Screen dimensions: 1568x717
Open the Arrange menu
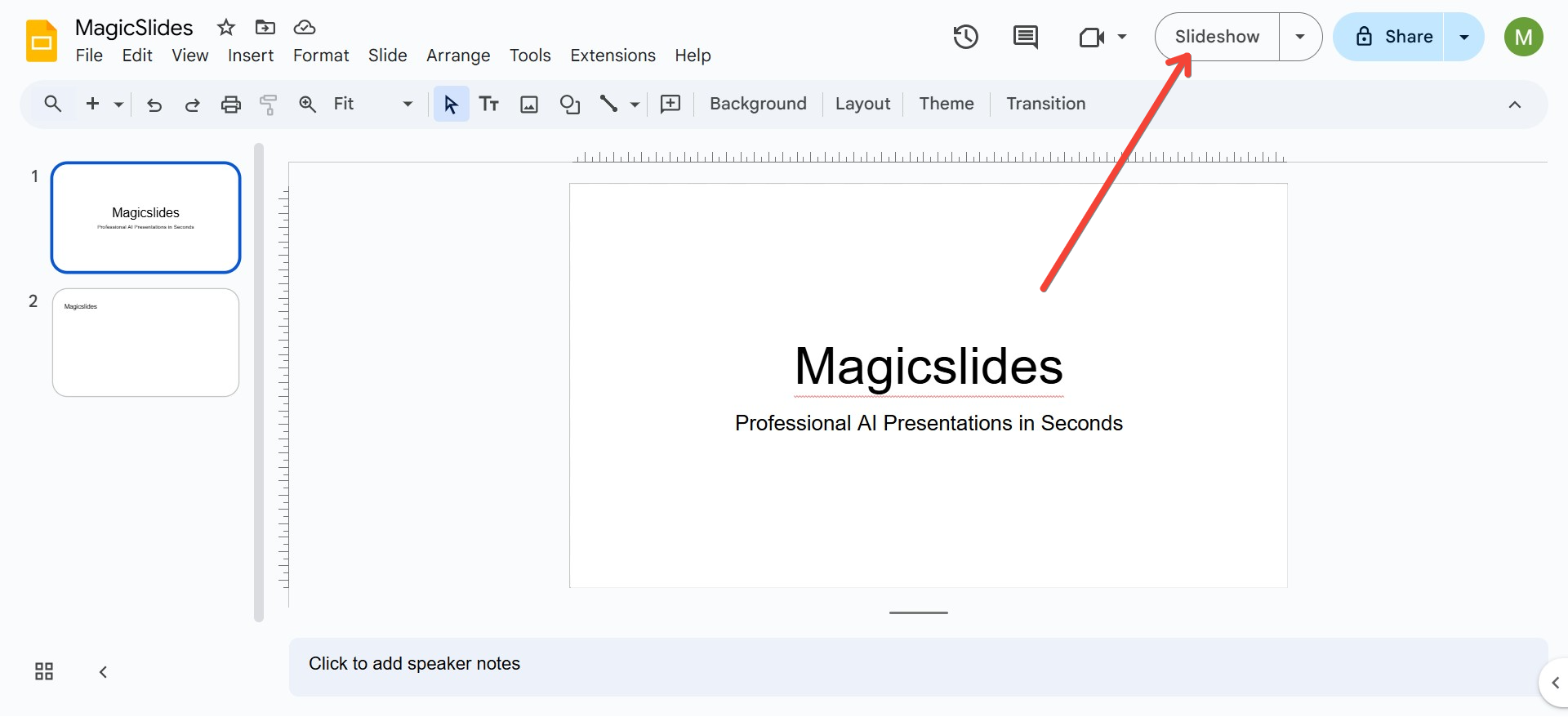[x=457, y=56]
